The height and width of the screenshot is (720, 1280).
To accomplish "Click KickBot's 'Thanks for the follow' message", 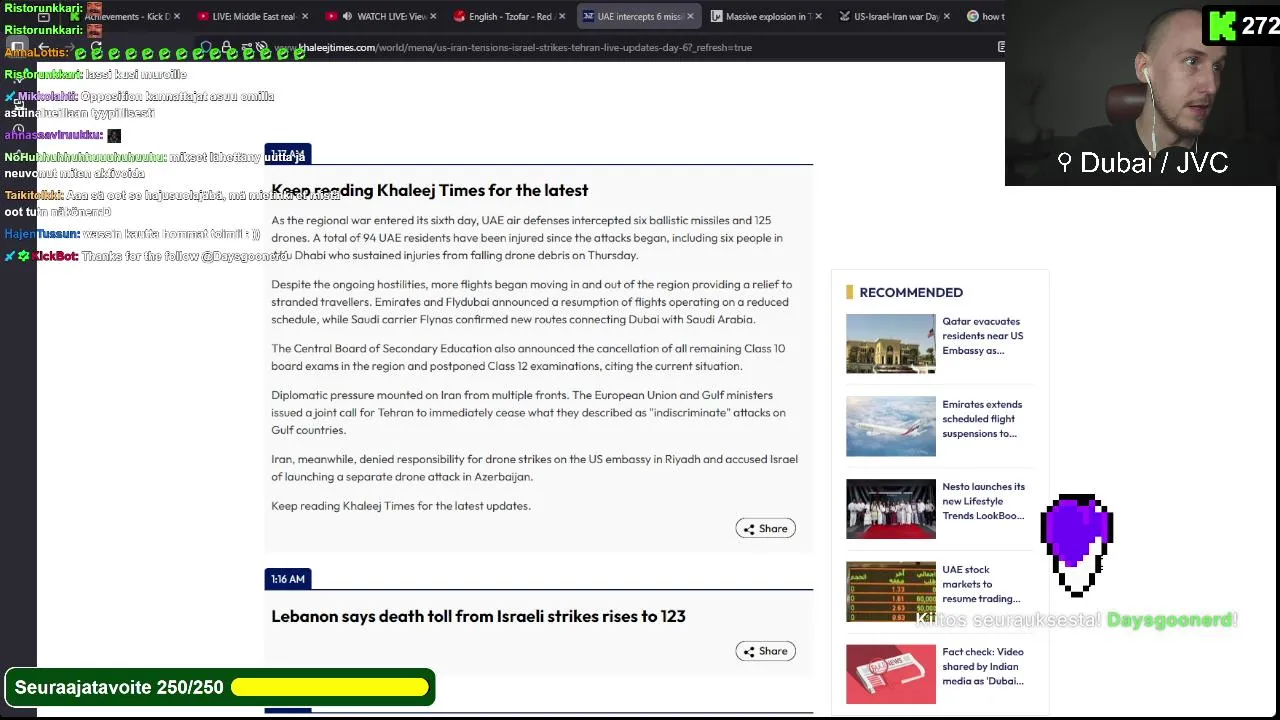I will 186,257.
